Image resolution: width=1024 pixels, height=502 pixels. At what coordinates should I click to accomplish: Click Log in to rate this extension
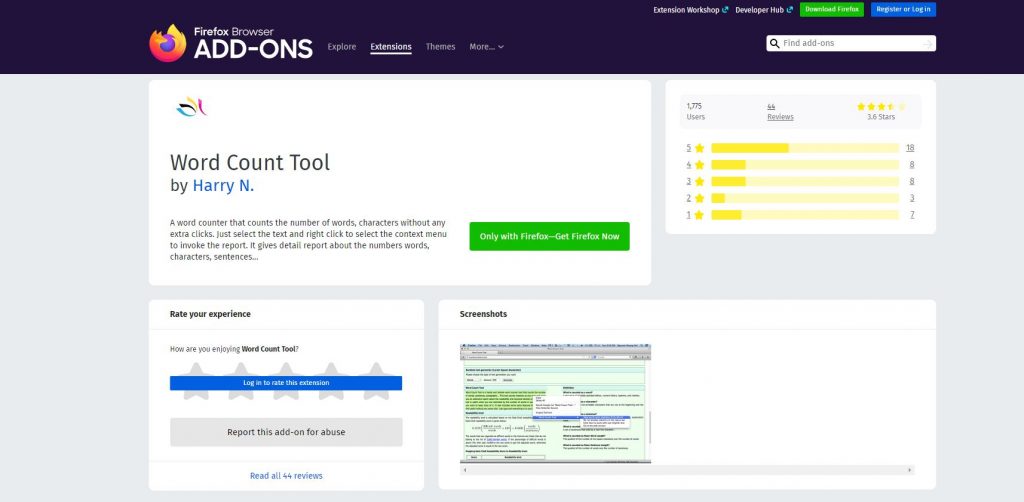click(286, 383)
